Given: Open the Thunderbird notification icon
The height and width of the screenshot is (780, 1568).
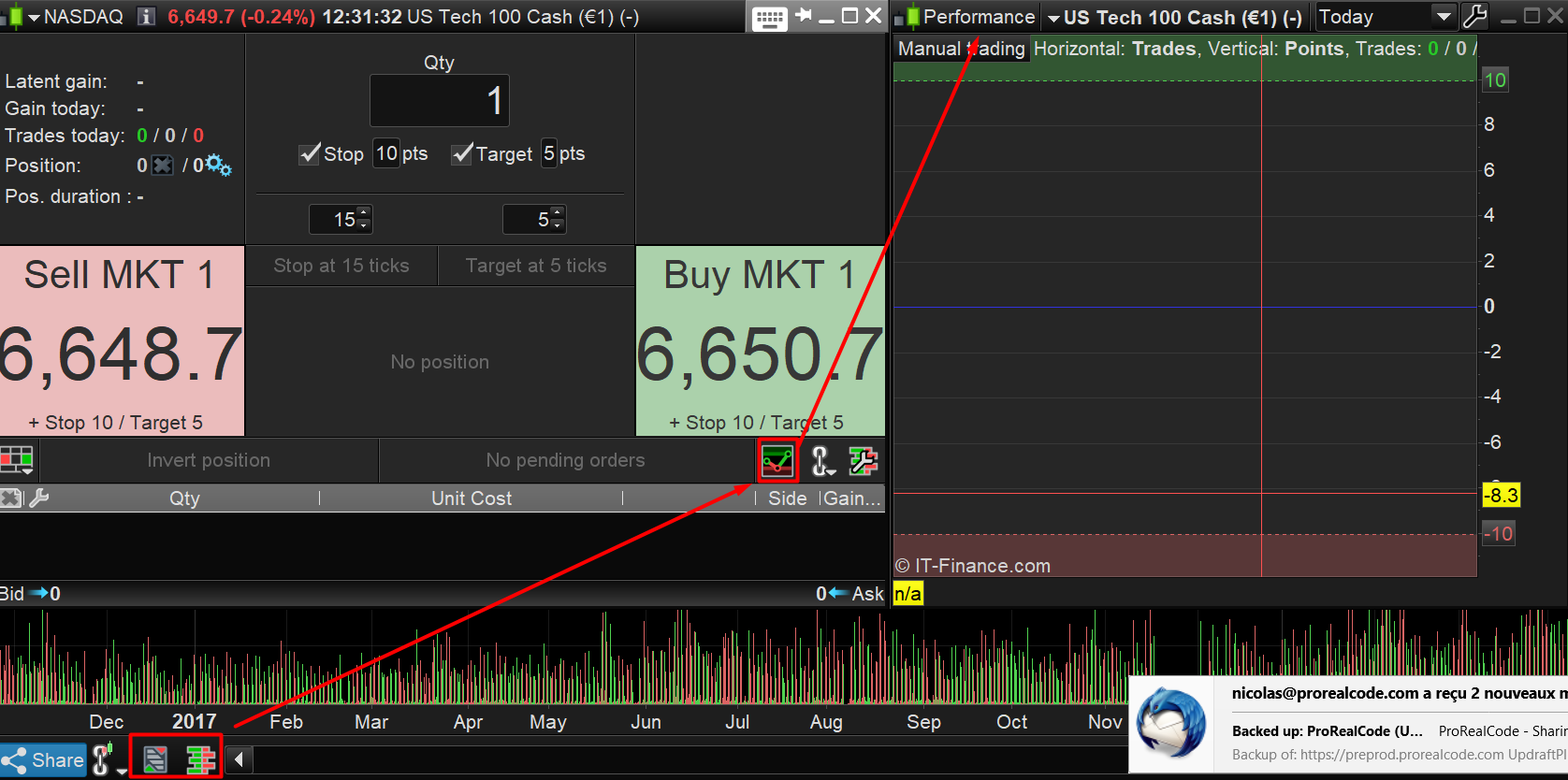Looking at the screenshot, I should [1170, 724].
